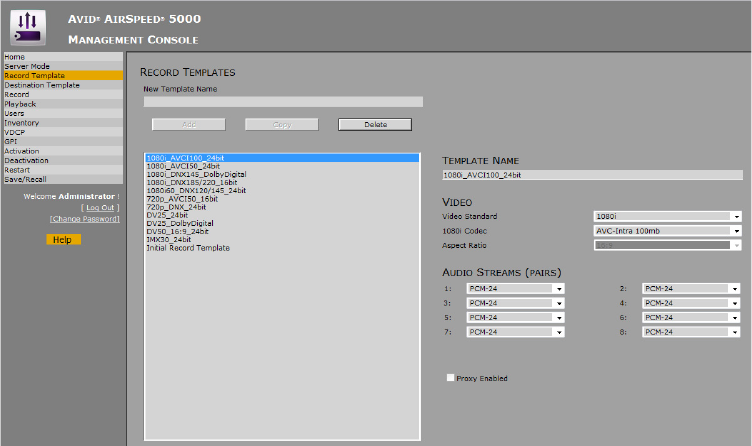Click the New Template Name input field
Screen dimensions: 752x446
(x=283, y=102)
